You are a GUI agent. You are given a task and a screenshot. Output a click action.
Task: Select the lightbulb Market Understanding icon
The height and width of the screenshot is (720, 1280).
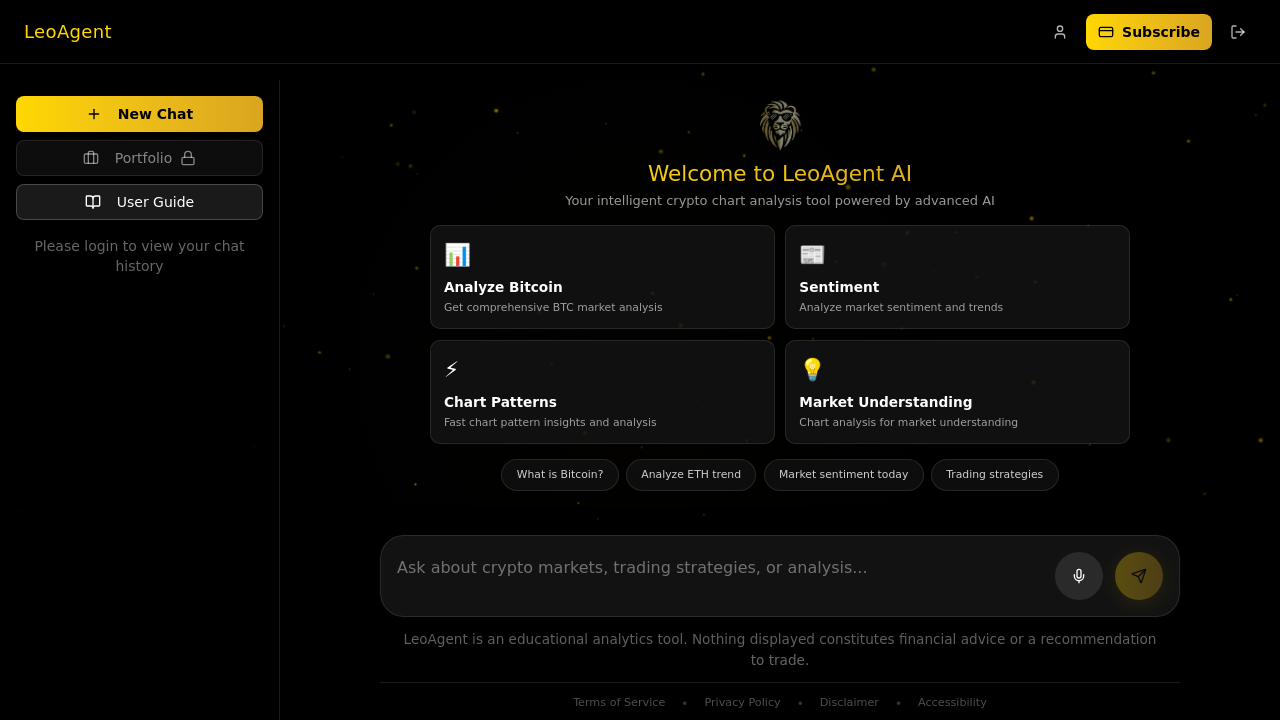point(812,369)
